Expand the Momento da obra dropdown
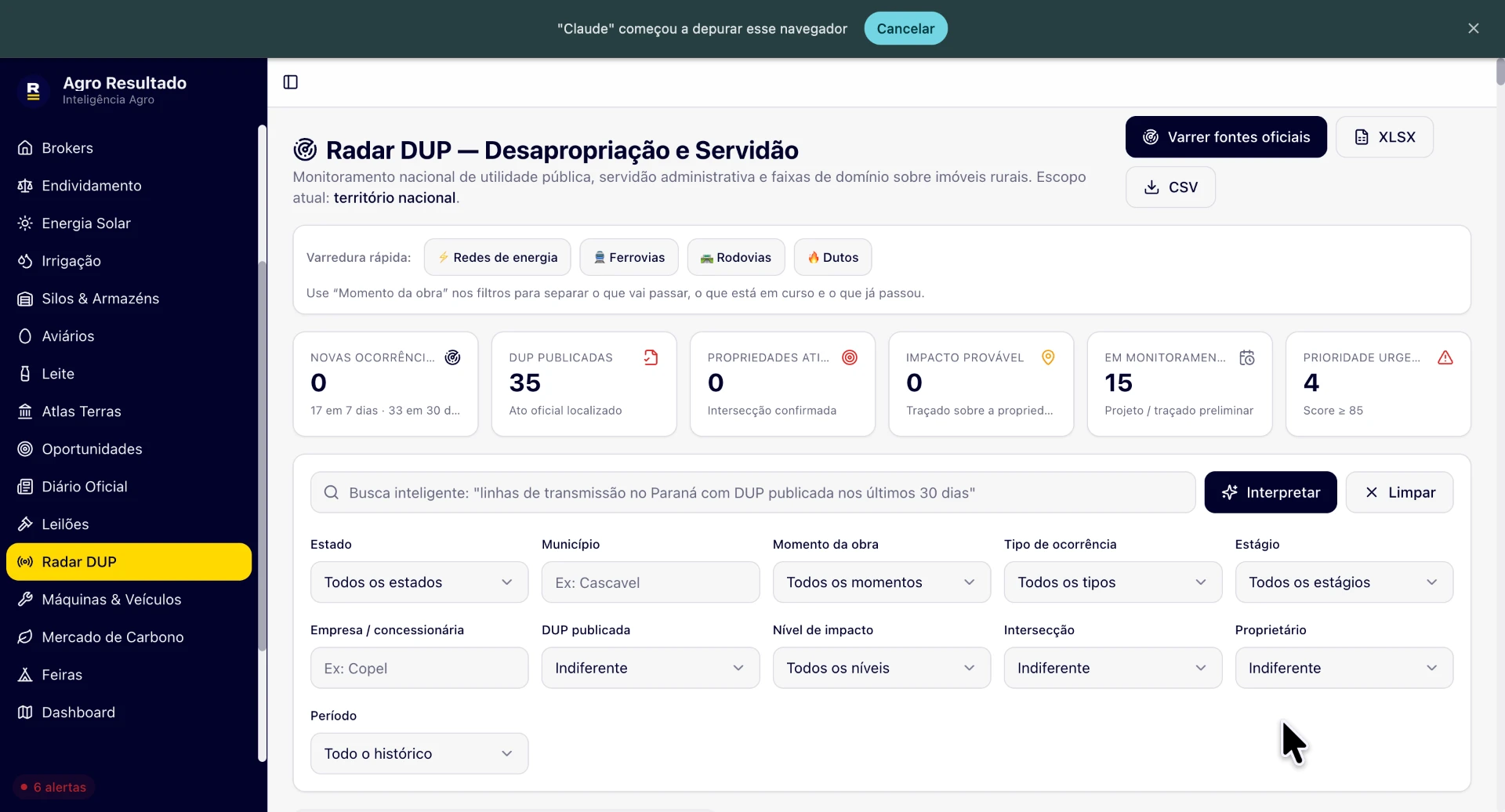1505x812 pixels. 882,582
